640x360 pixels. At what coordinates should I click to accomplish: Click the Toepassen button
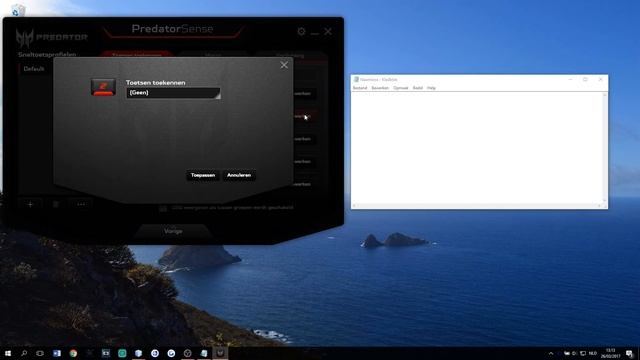point(203,175)
